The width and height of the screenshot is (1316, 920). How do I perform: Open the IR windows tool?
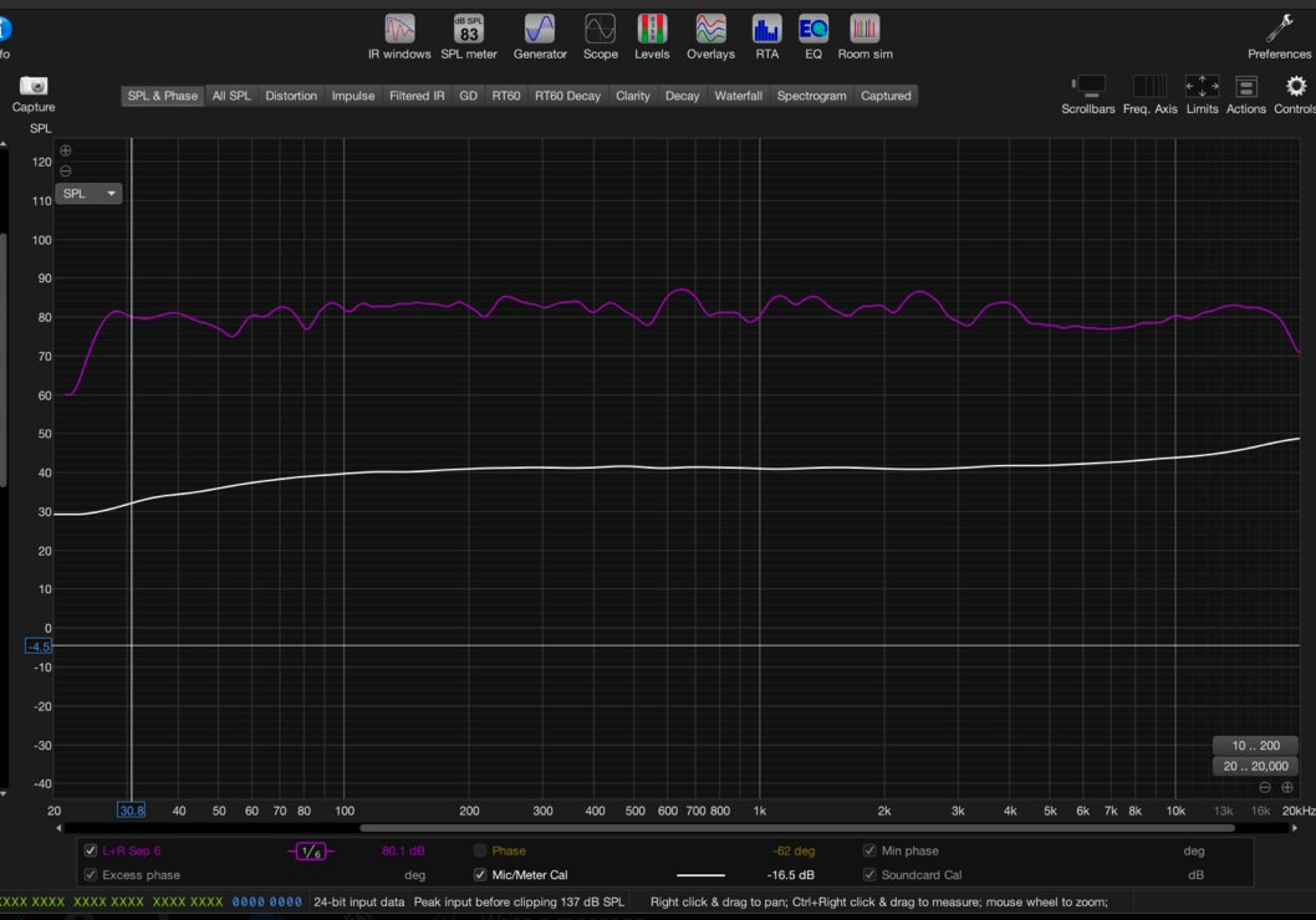click(399, 37)
